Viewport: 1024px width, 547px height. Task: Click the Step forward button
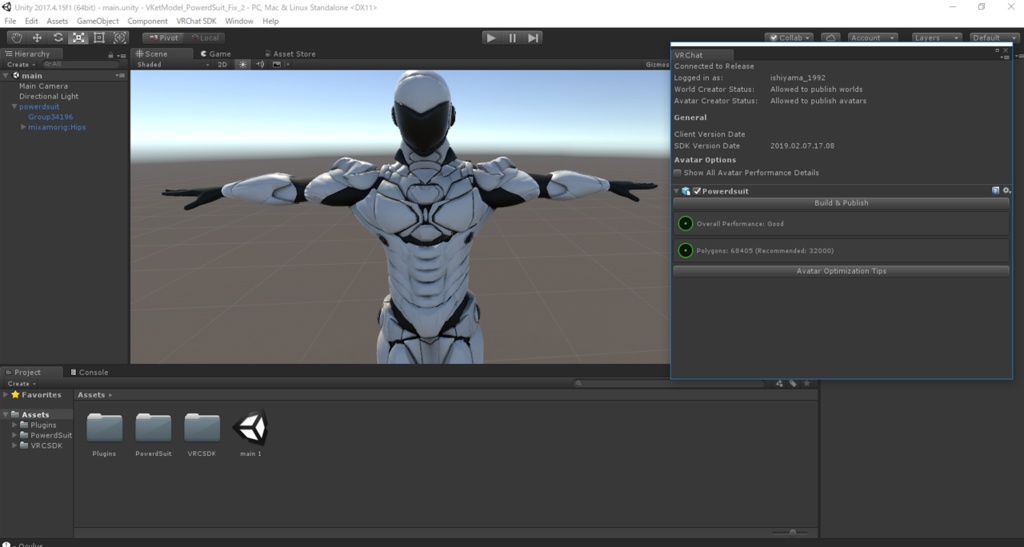[x=534, y=38]
